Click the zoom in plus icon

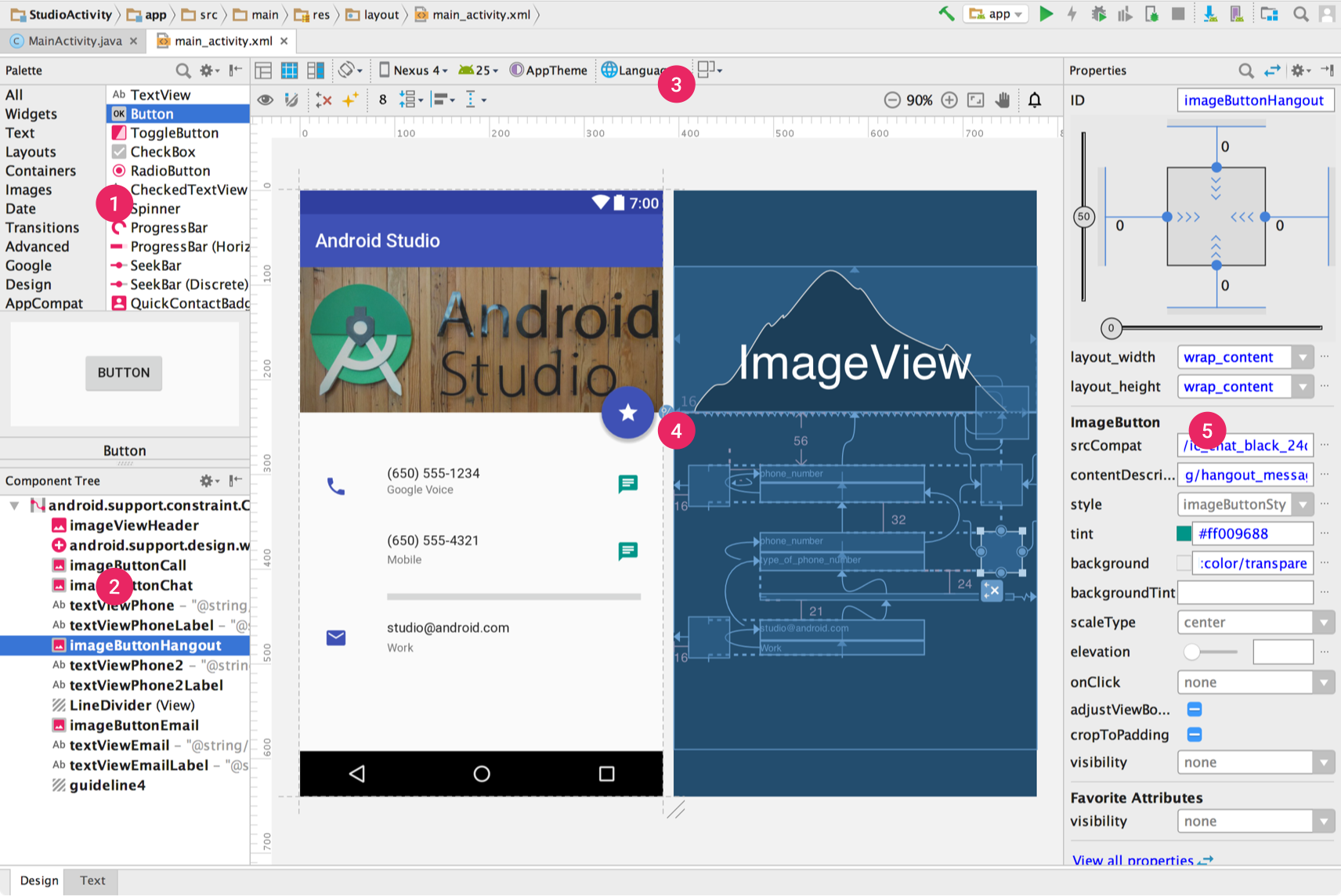tap(949, 99)
